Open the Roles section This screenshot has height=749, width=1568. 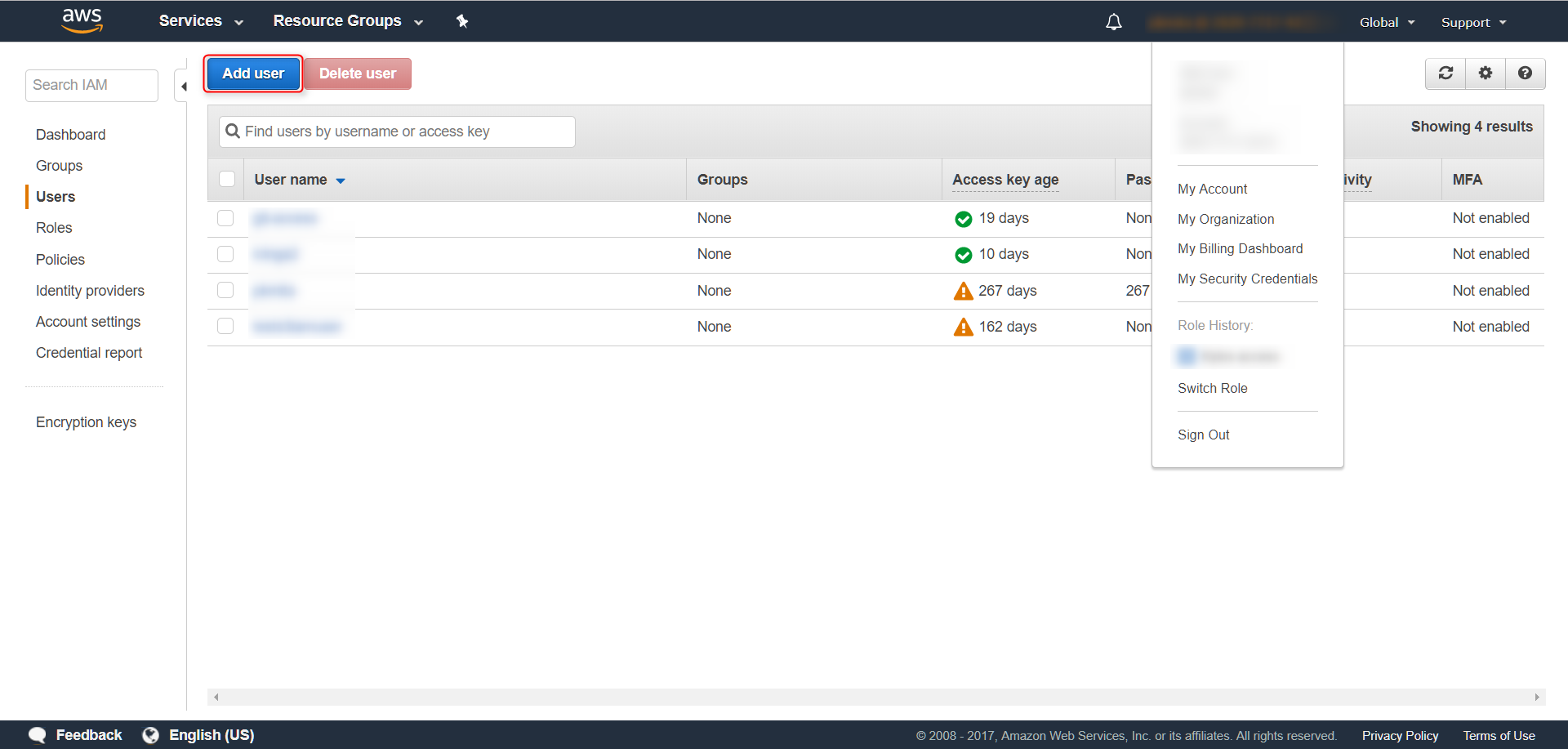pyautogui.click(x=54, y=228)
